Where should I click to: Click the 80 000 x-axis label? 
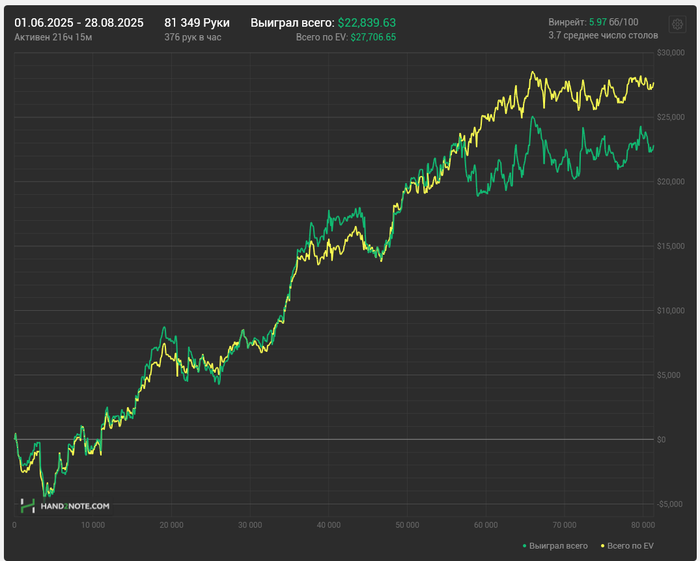[x=643, y=525]
